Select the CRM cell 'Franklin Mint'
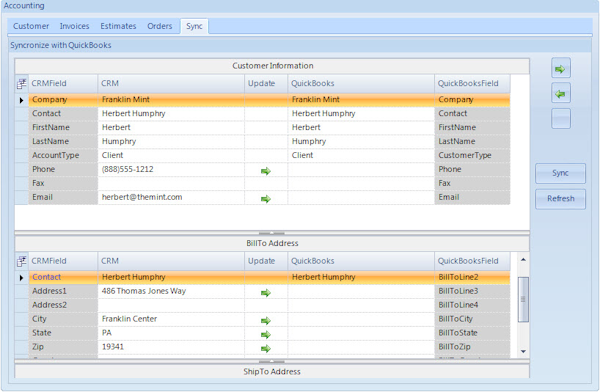This screenshot has width=600, height=392. (171, 100)
